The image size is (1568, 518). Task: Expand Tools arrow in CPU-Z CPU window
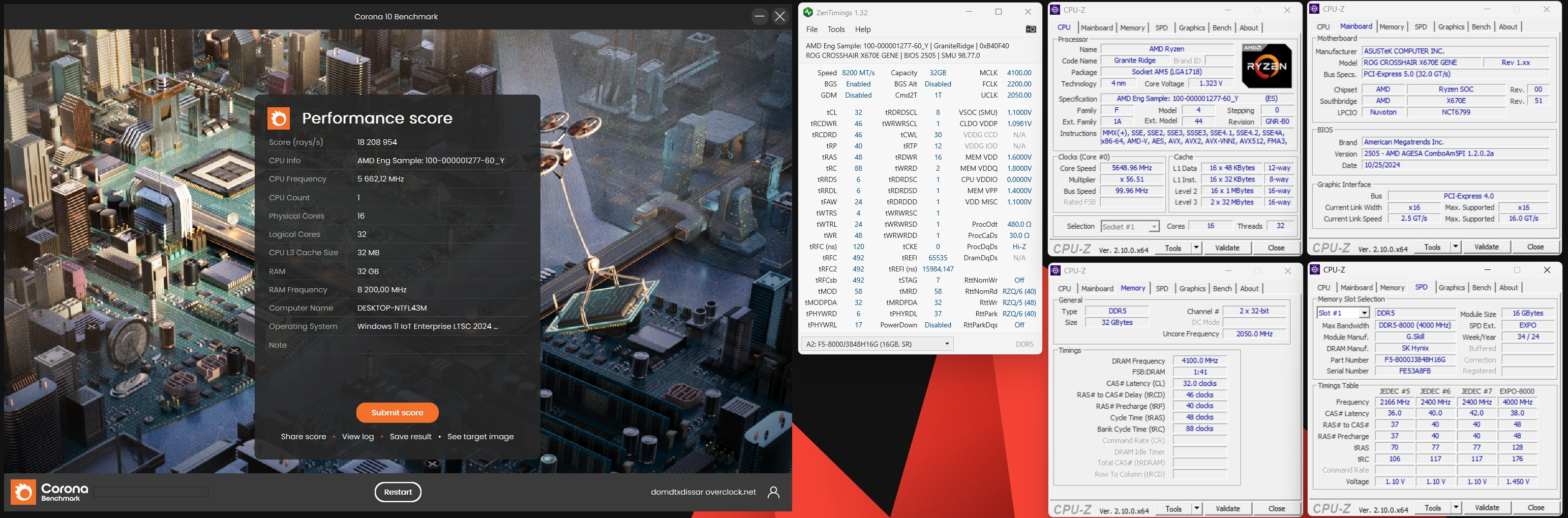[1196, 248]
